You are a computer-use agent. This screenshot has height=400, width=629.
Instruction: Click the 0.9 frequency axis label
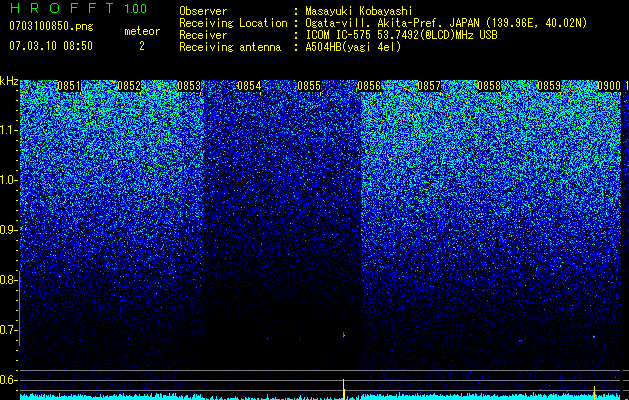[x=8, y=230]
